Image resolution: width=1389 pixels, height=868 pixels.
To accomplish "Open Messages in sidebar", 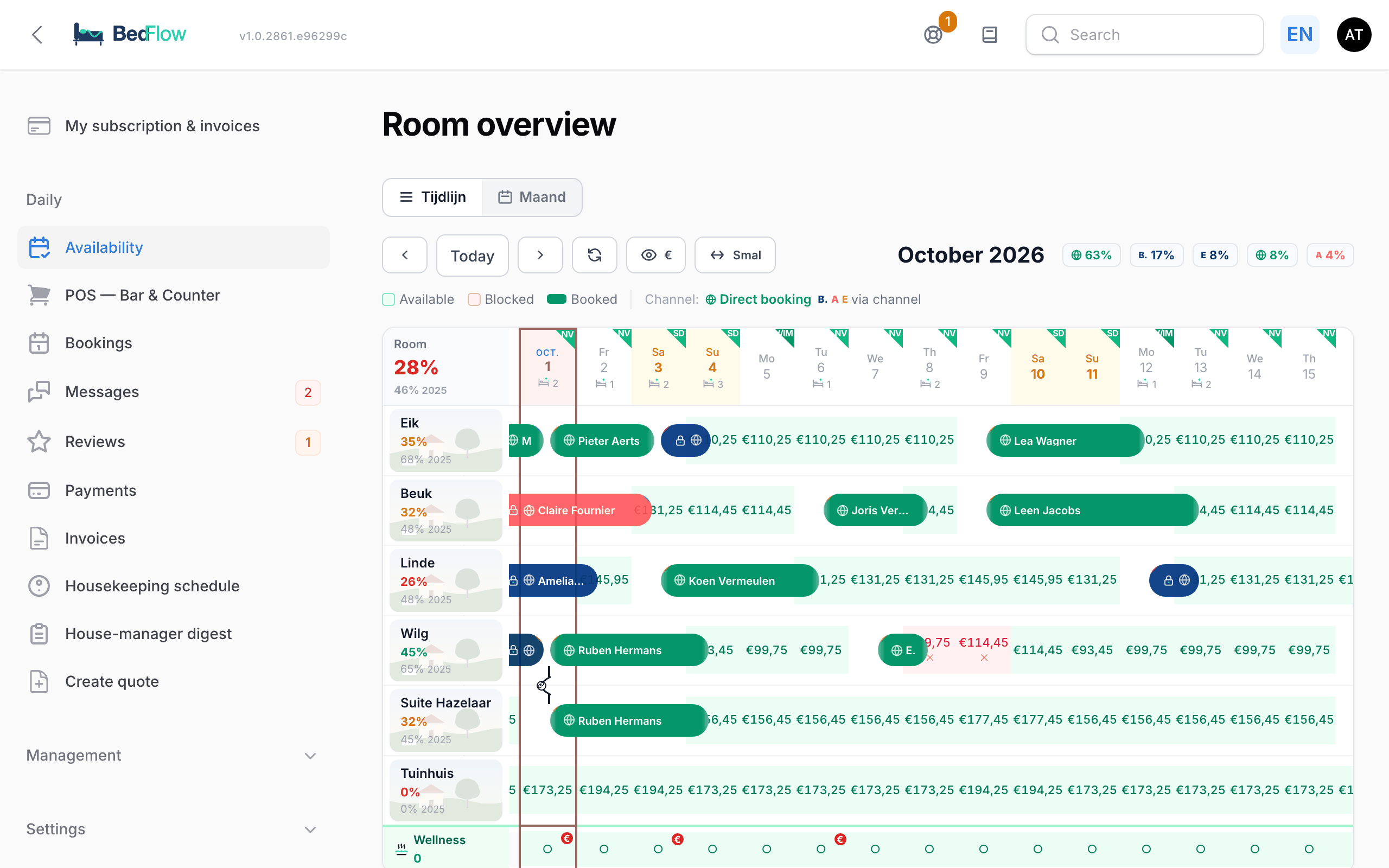I will 173,392.
